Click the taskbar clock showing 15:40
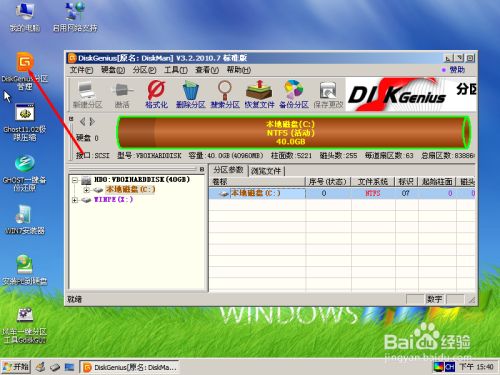Viewport: 500px width, 375px height. (477, 367)
